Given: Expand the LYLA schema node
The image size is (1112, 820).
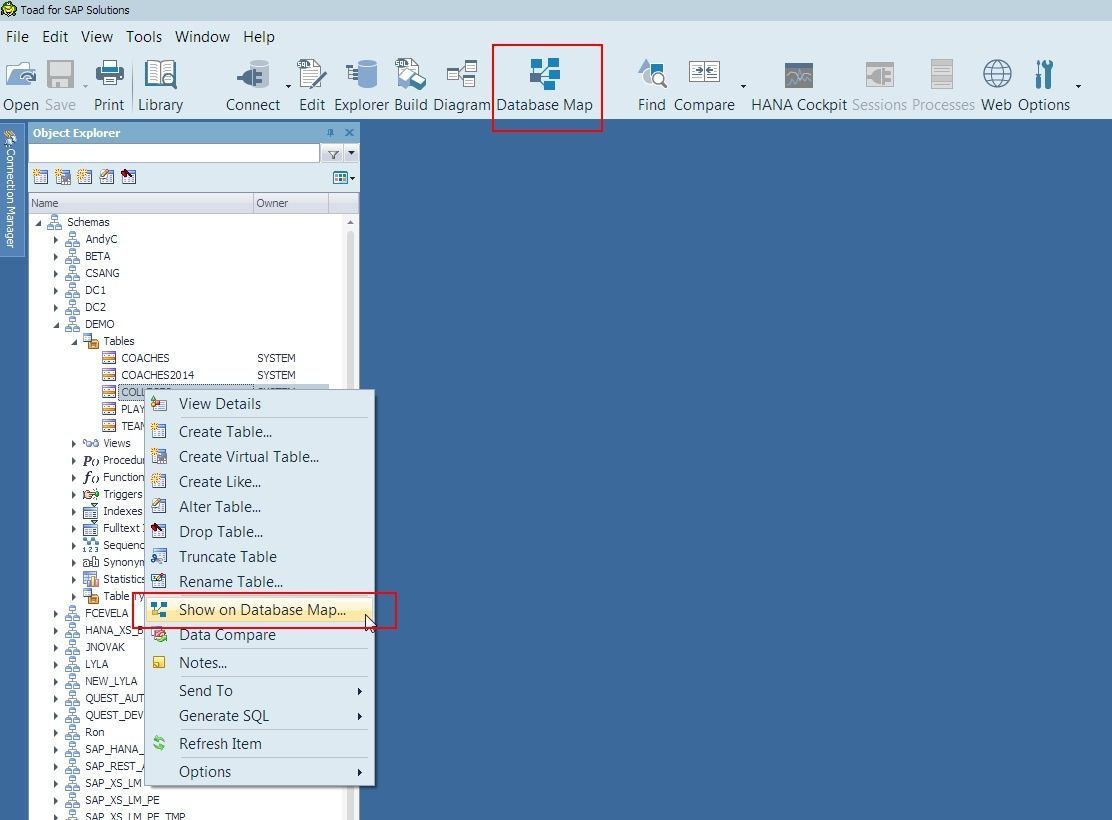Looking at the screenshot, I should [56, 665].
